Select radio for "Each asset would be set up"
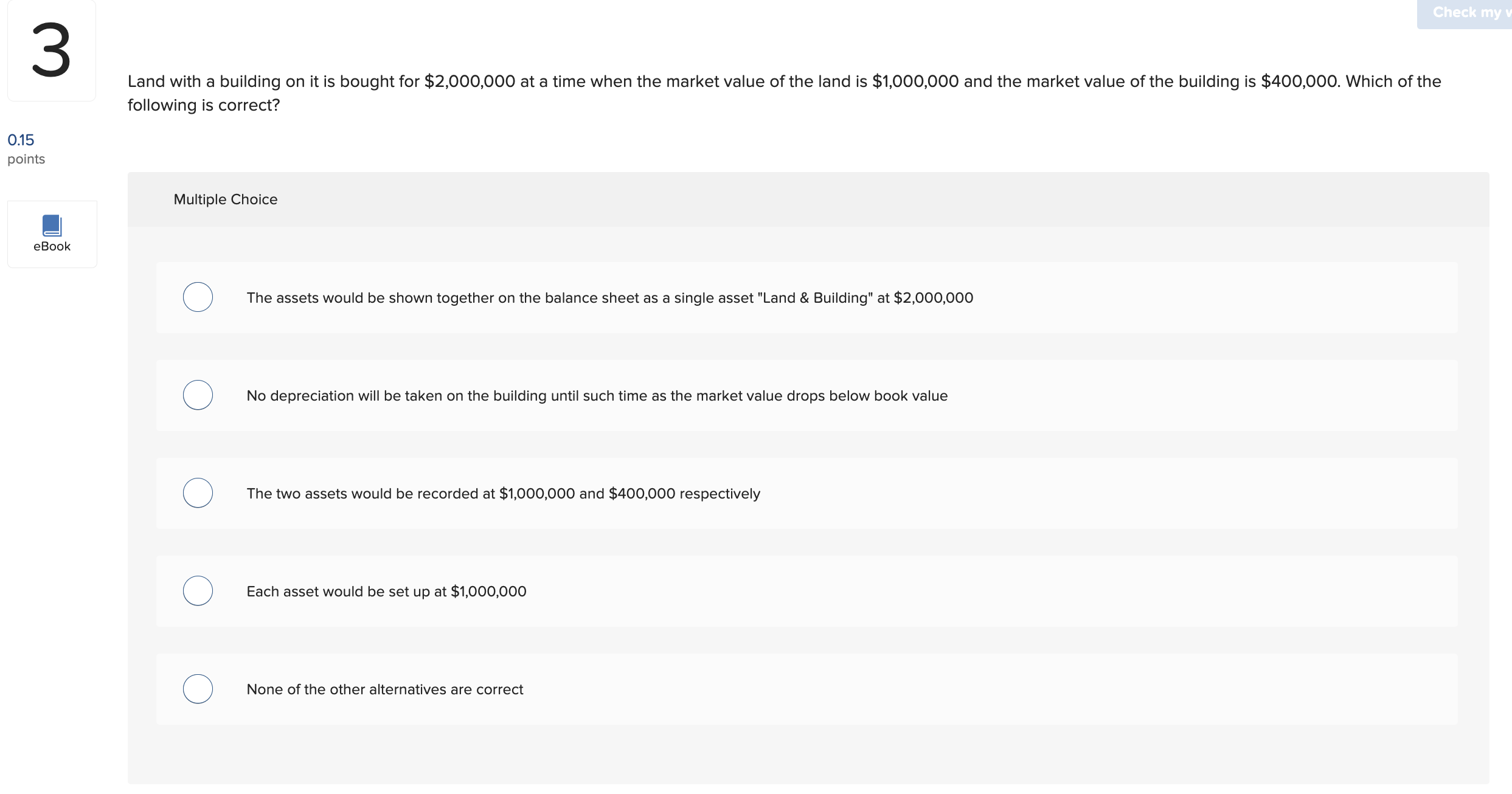Screen dimensions: 1512x794 [x=198, y=591]
